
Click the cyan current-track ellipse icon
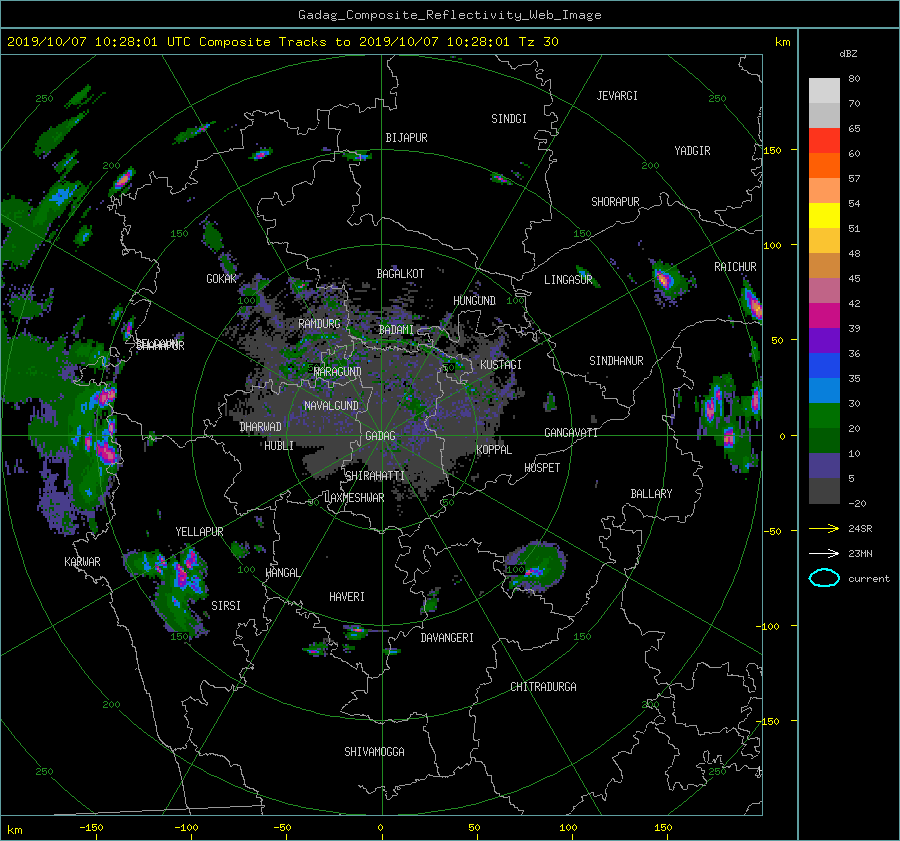[x=824, y=578]
